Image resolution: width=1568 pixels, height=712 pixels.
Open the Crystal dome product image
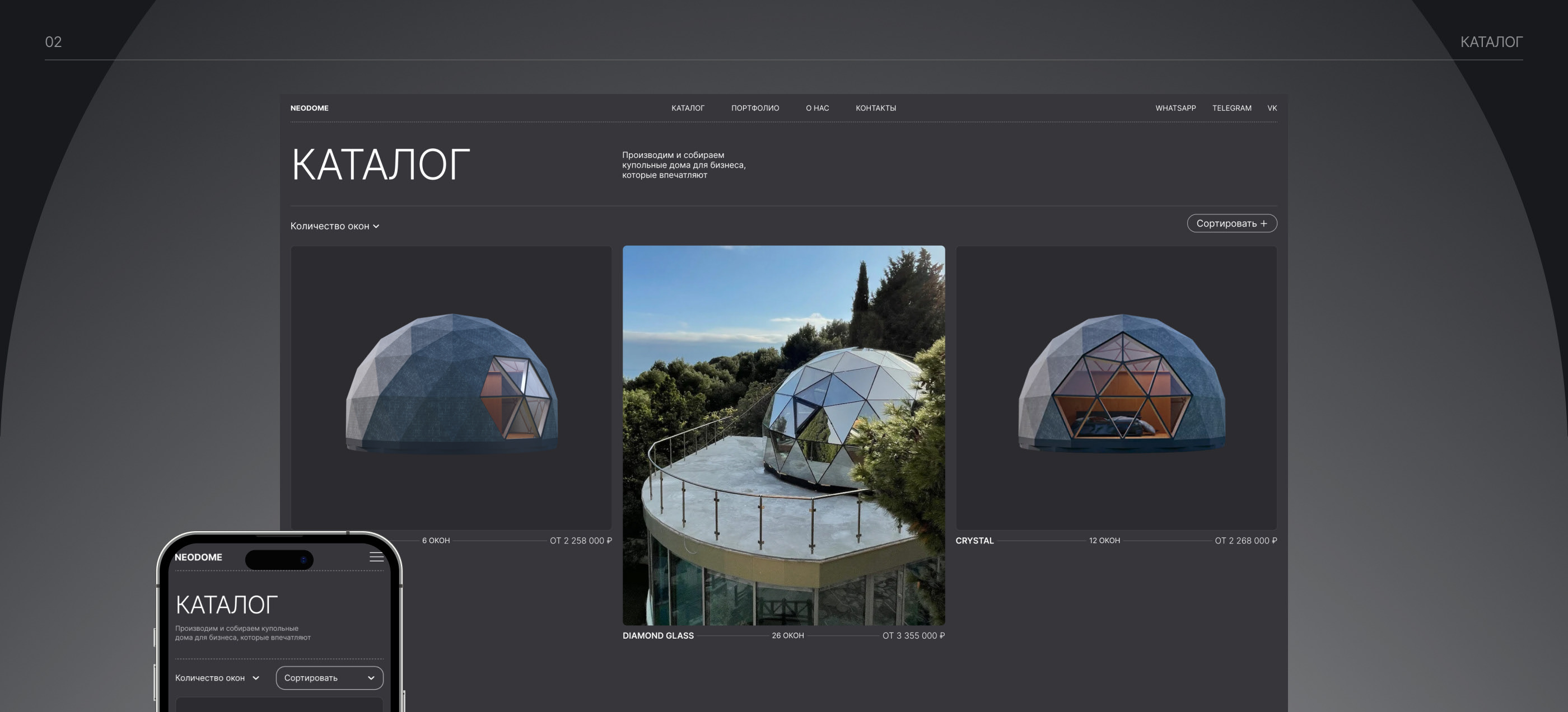[x=1116, y=387]
